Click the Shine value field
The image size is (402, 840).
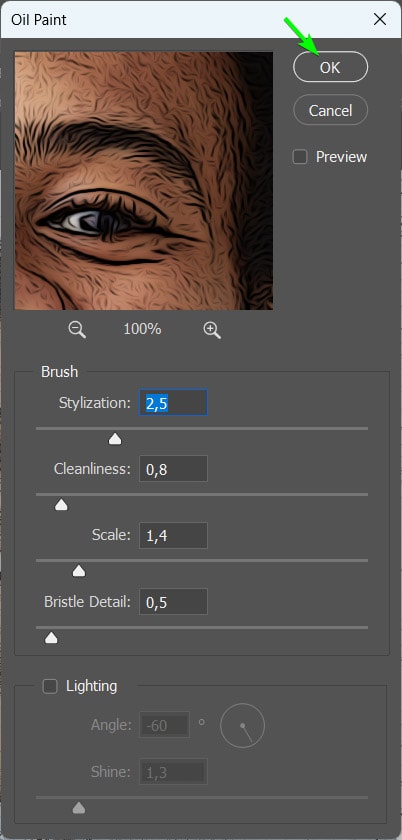point(173,772)
